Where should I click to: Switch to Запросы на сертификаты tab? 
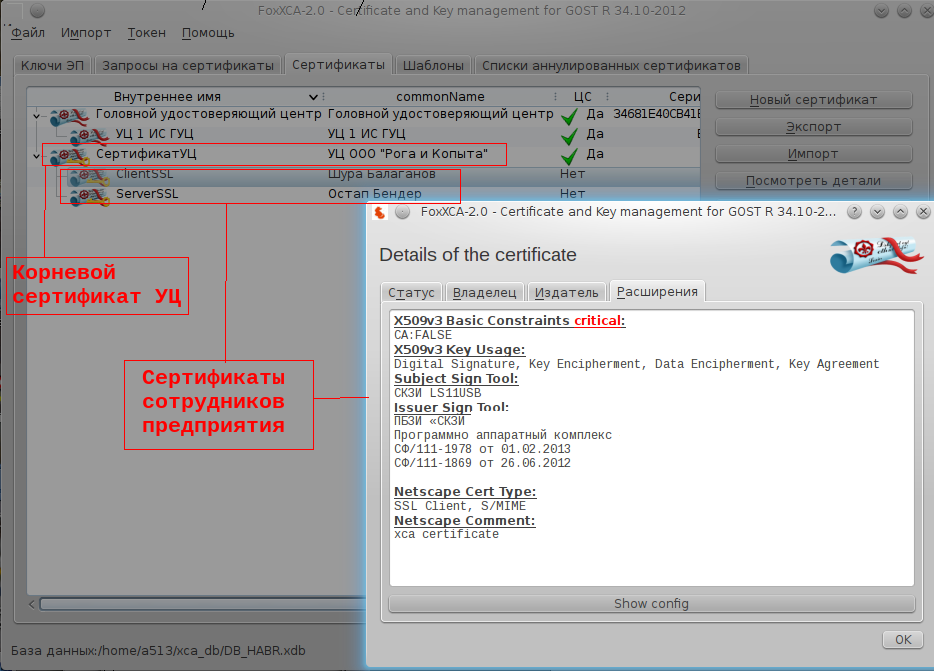(x=188, y=65)
